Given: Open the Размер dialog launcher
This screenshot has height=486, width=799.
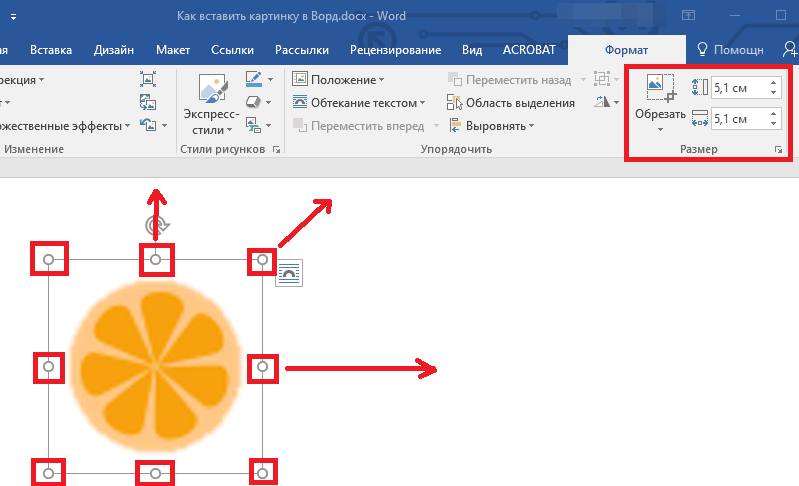Looking at the screenshot, I should click(x=777, y=150).
